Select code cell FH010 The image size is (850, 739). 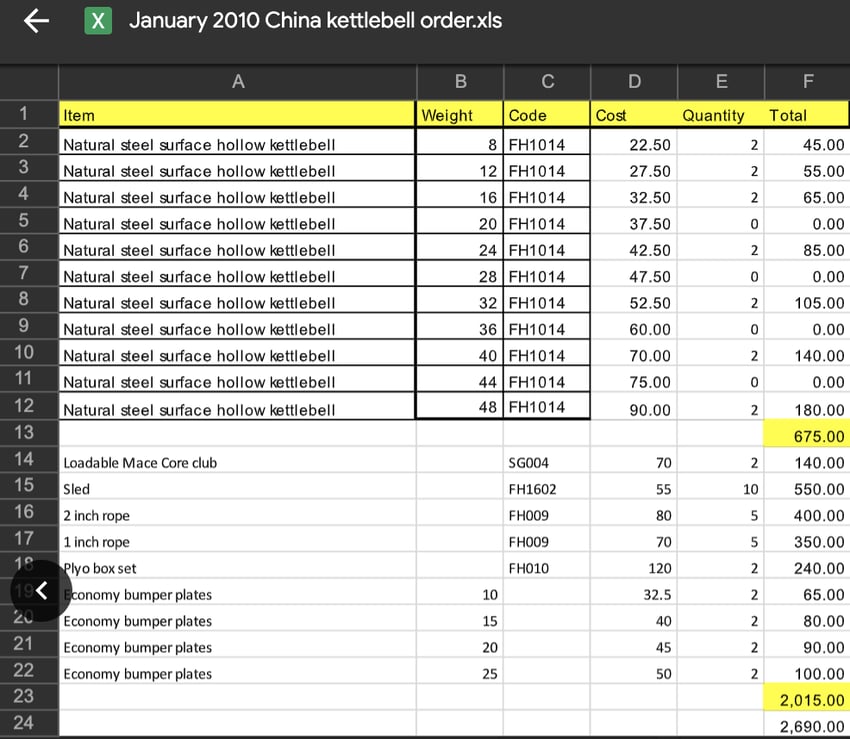(x=546, y=566)
